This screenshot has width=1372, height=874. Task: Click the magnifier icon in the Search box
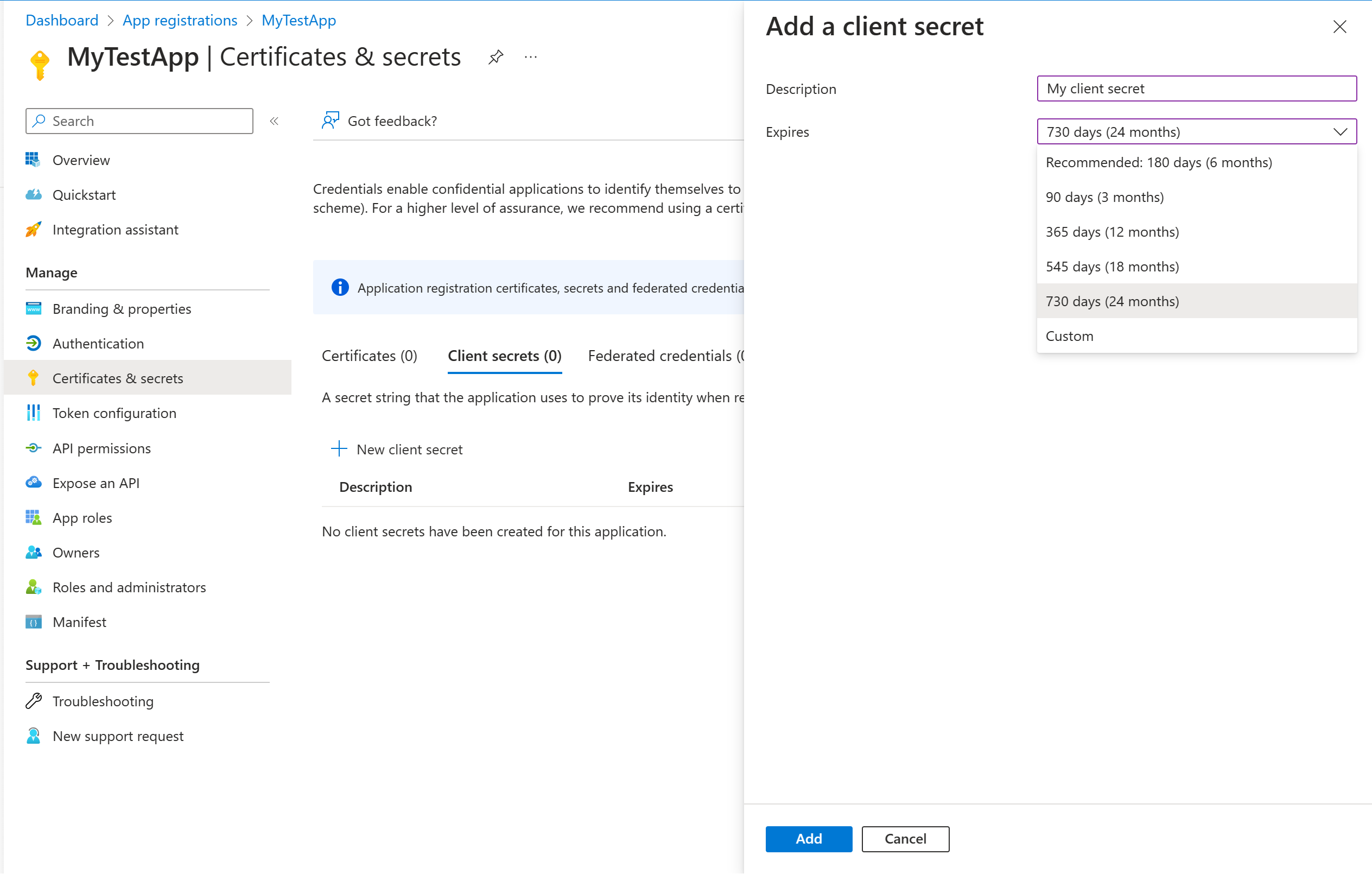point(39,121)
